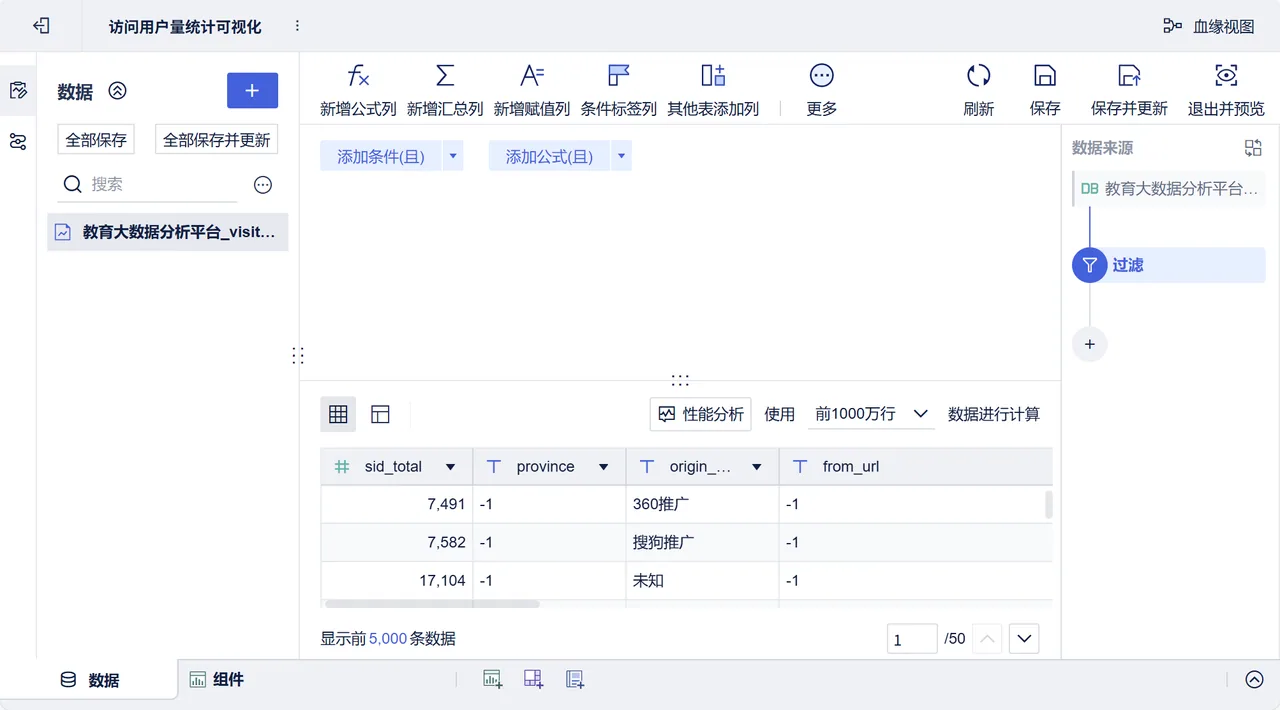This screenshot has width=1280, height=710.
Task: Click the 添加条件(且) button
Action: coord(381,156)
